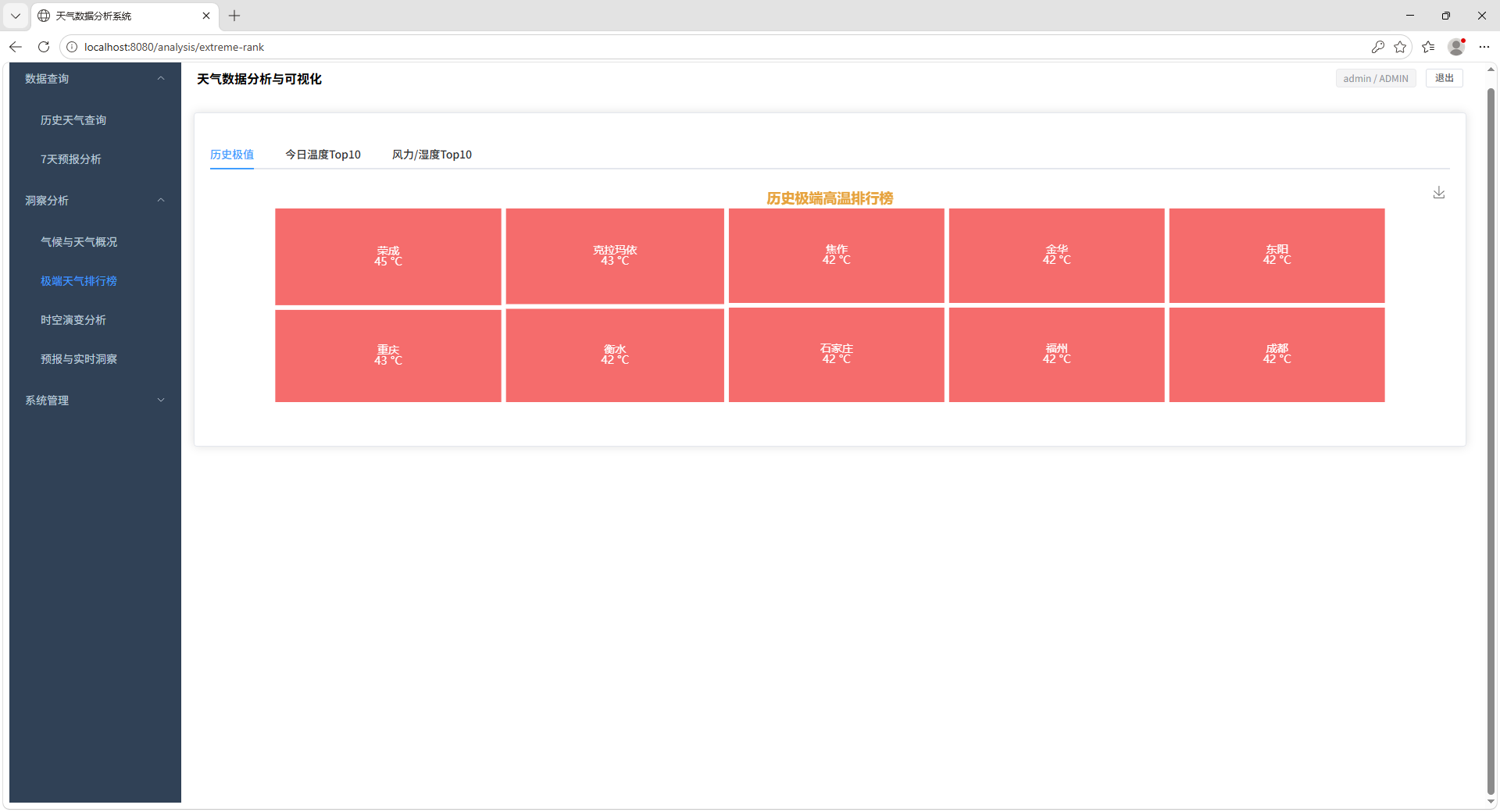
Task: Click the 克拉玛依 43°C treemap block
Action: tap(614, 255)
